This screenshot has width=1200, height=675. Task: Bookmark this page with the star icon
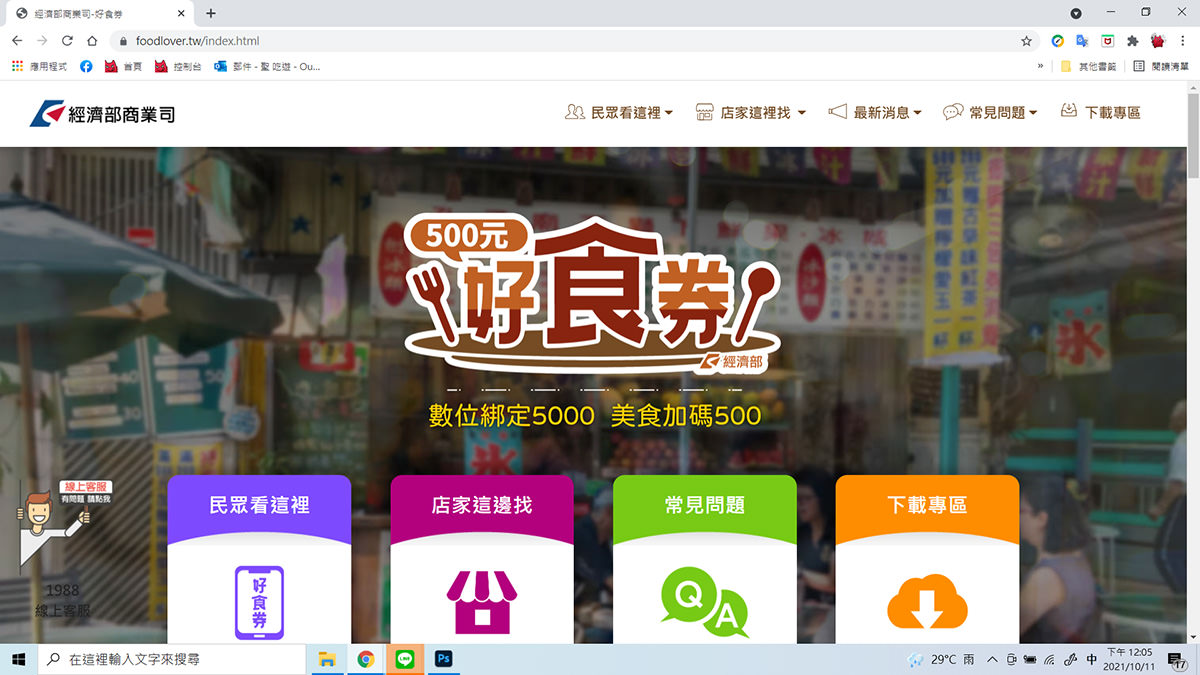pyautogui.click(x=1026, y=41)
